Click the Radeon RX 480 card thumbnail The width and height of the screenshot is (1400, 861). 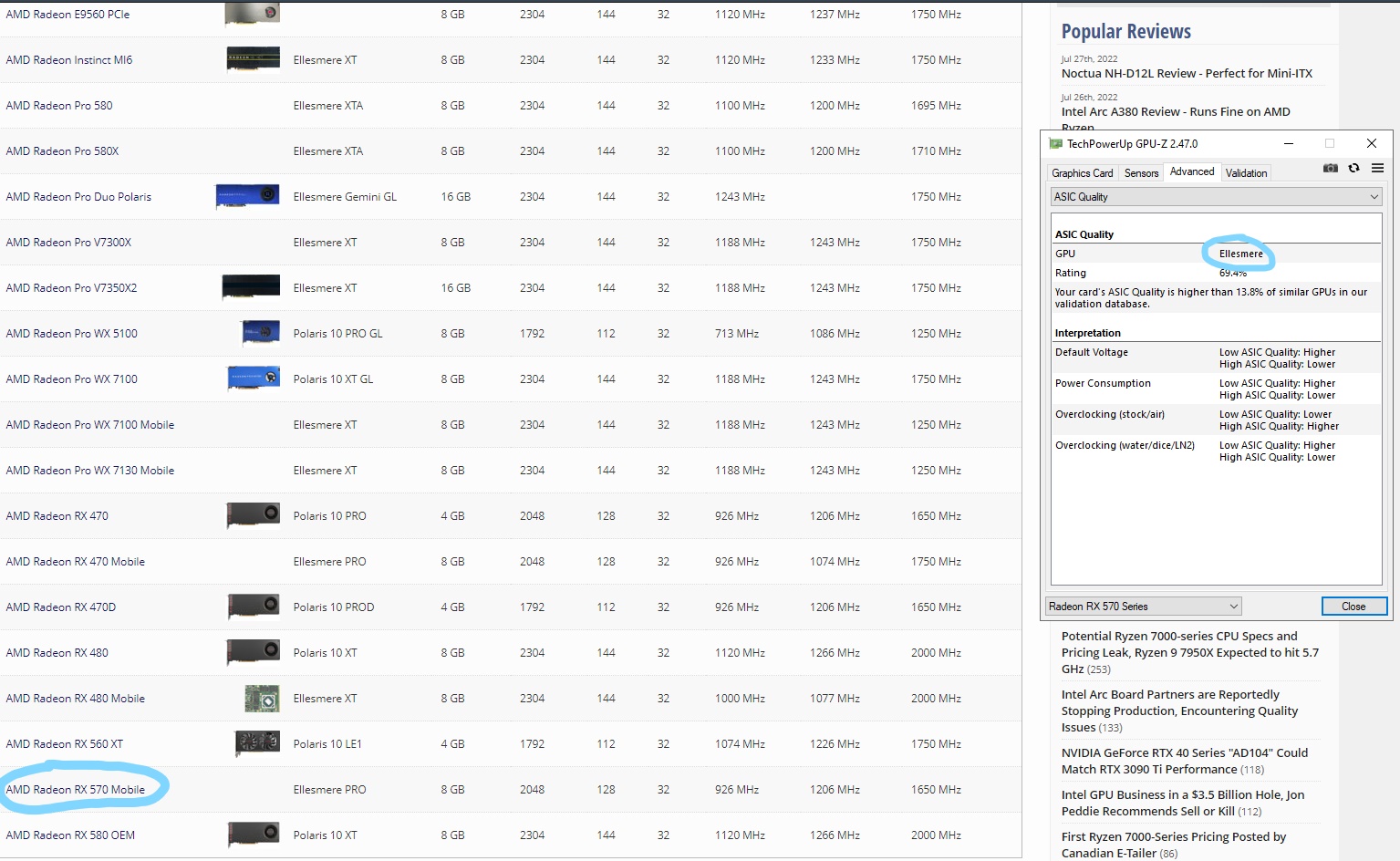[253, 652]
